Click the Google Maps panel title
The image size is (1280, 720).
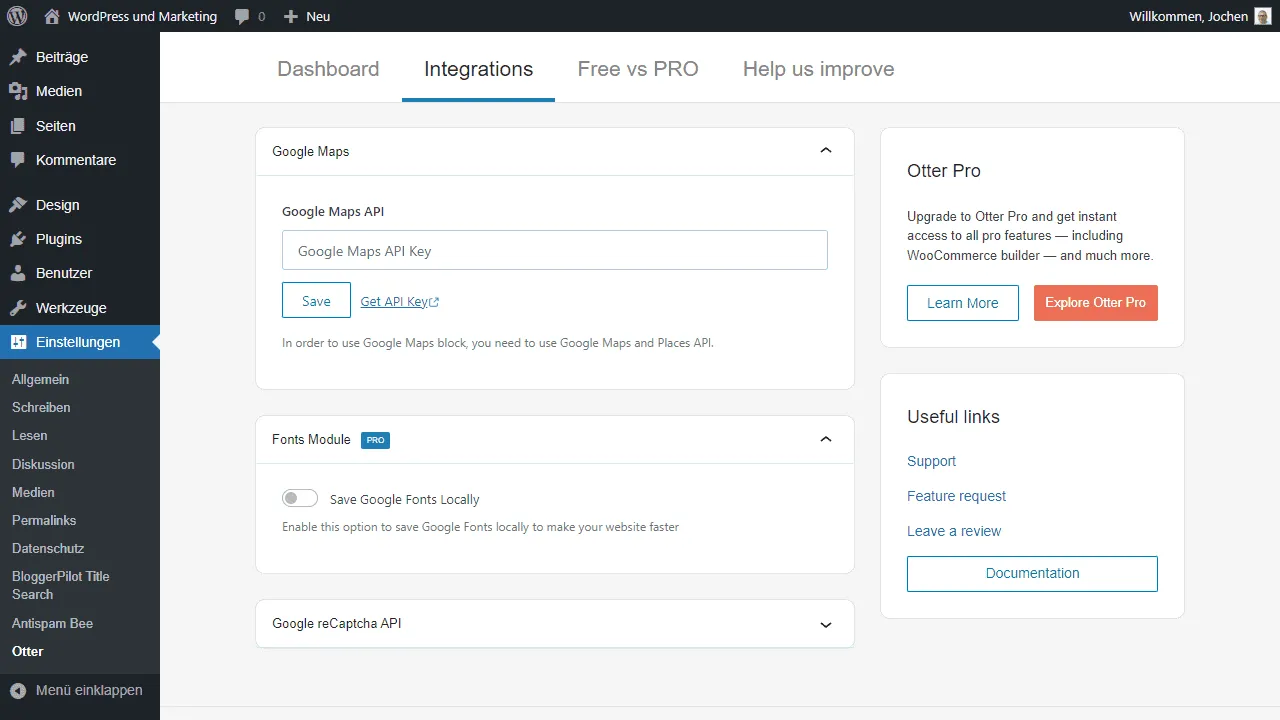(x=311, y=151)
